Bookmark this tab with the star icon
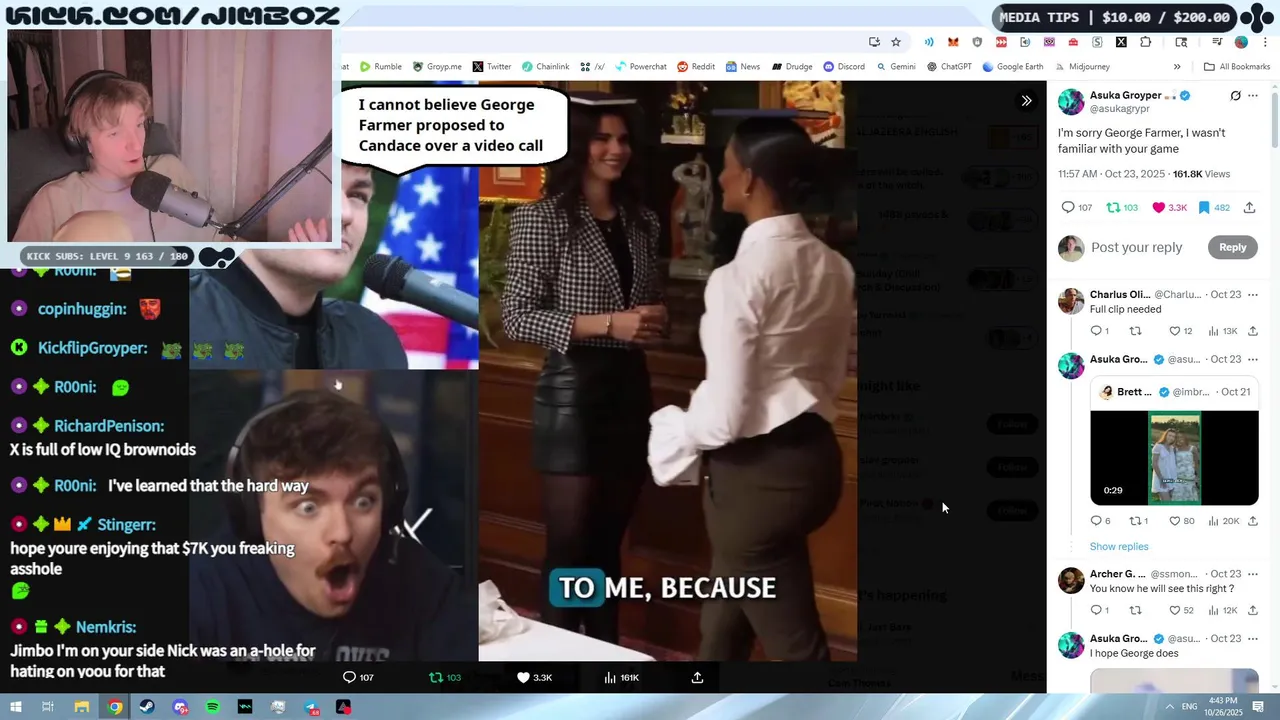1280x720 pixels. [x=896, y=42]
